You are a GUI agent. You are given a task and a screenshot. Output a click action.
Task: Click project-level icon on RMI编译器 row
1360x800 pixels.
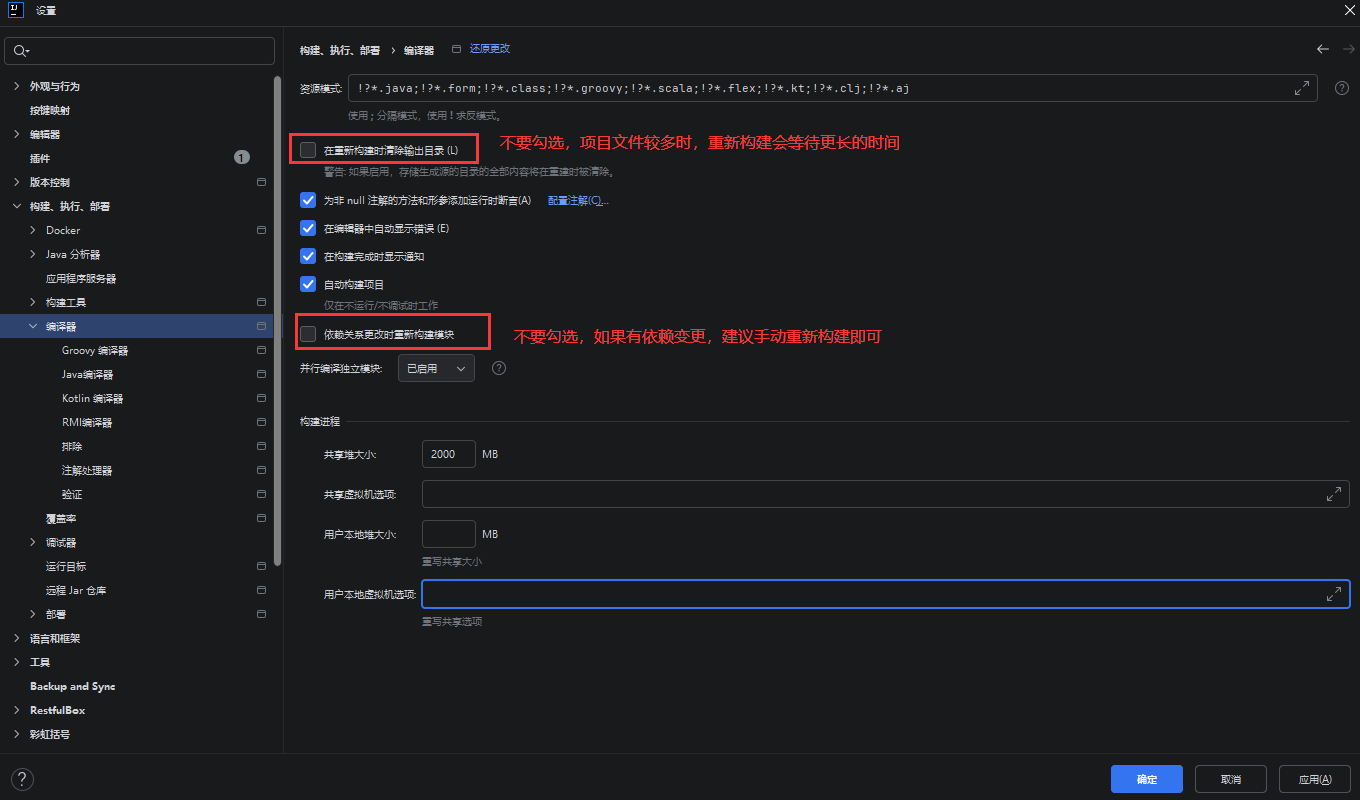pos(261,422)
